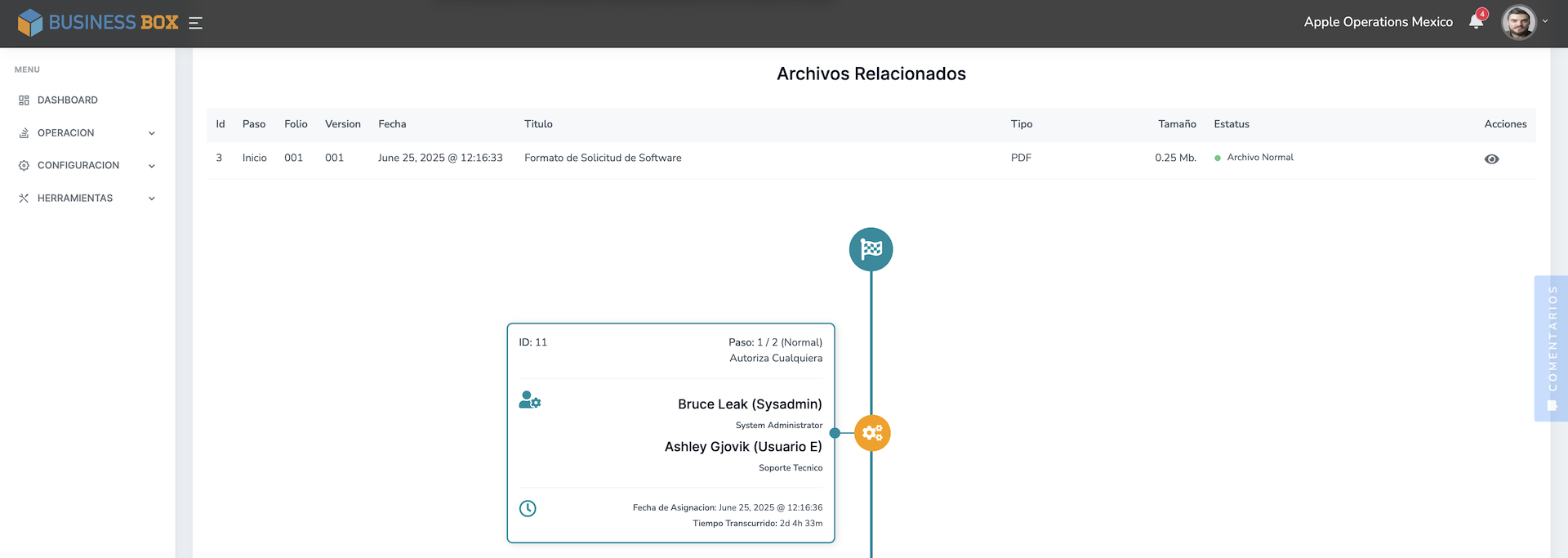
Task: Click the Business Box logo
Action: 98,23
